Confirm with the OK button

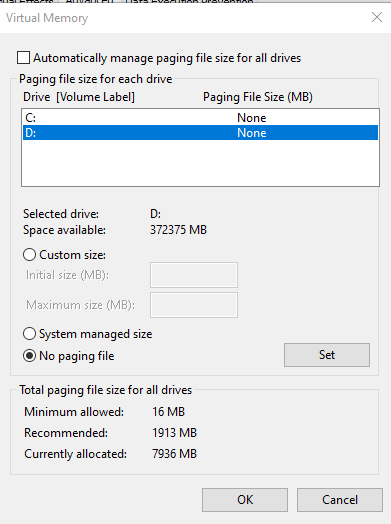pos(245,500)
